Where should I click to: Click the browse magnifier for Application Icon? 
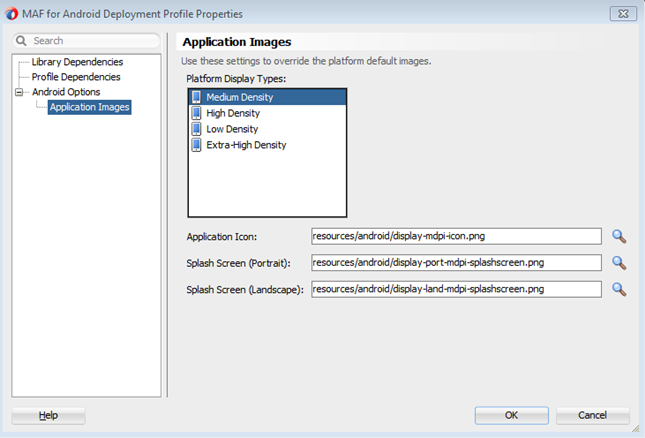point(619,236)
